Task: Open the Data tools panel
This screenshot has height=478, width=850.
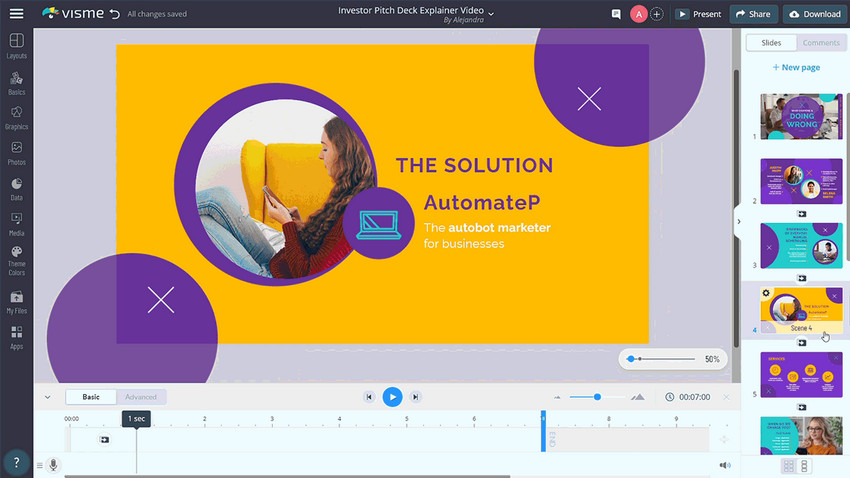Action: click(x=16, y=188)
